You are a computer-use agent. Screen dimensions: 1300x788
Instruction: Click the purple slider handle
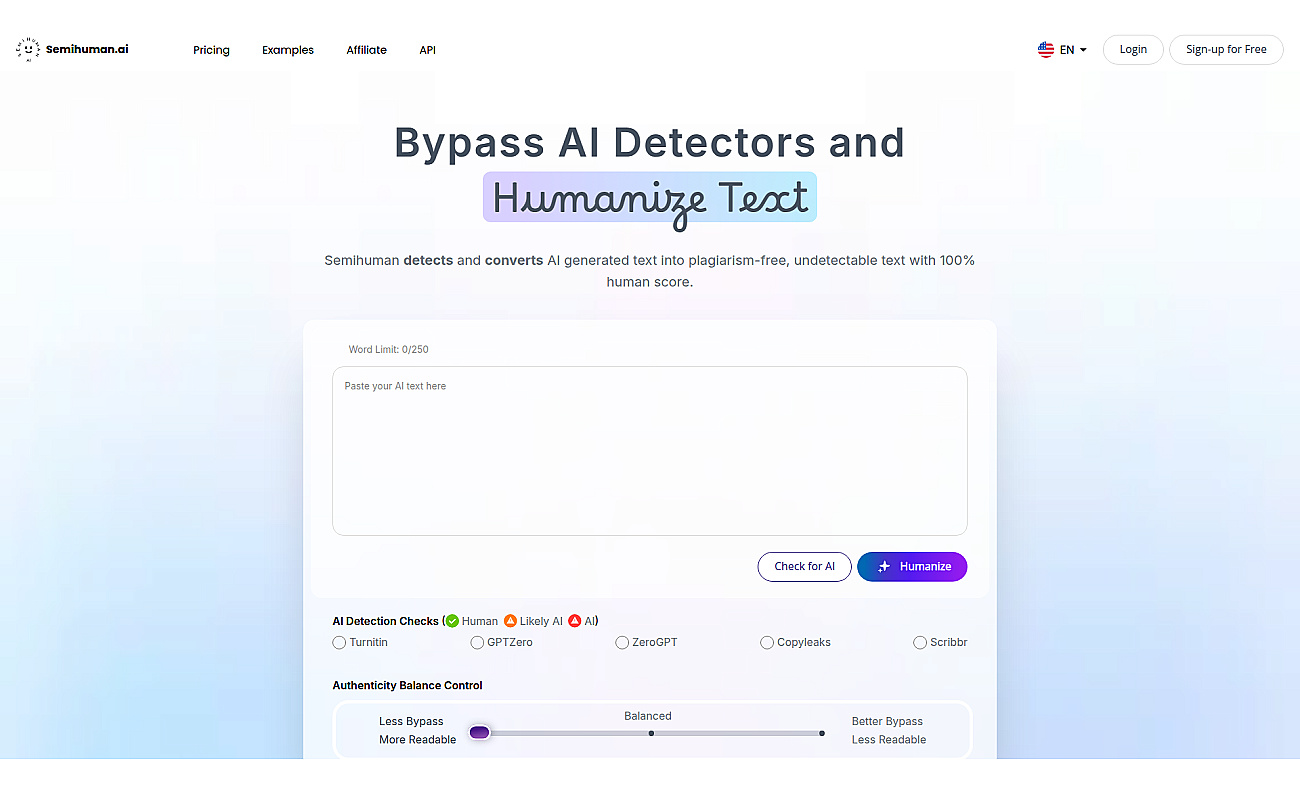click(x=479, y=733)
